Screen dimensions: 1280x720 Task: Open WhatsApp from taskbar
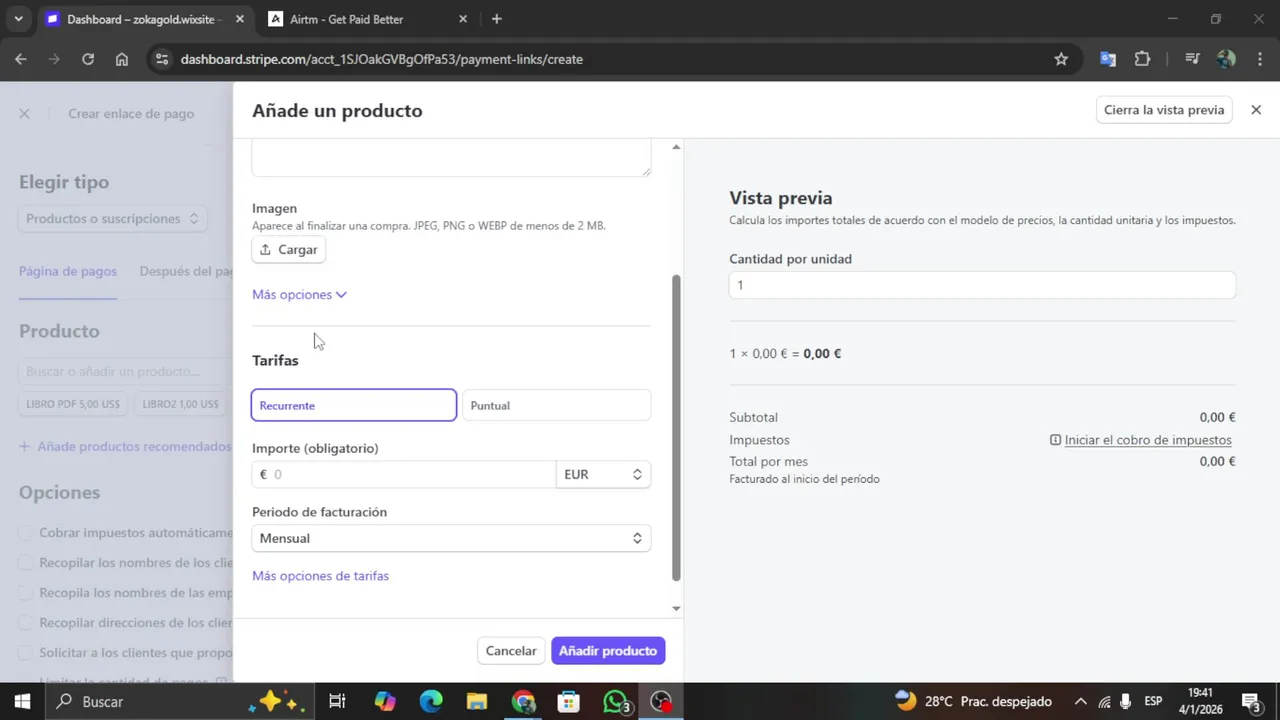pos(616,702)
